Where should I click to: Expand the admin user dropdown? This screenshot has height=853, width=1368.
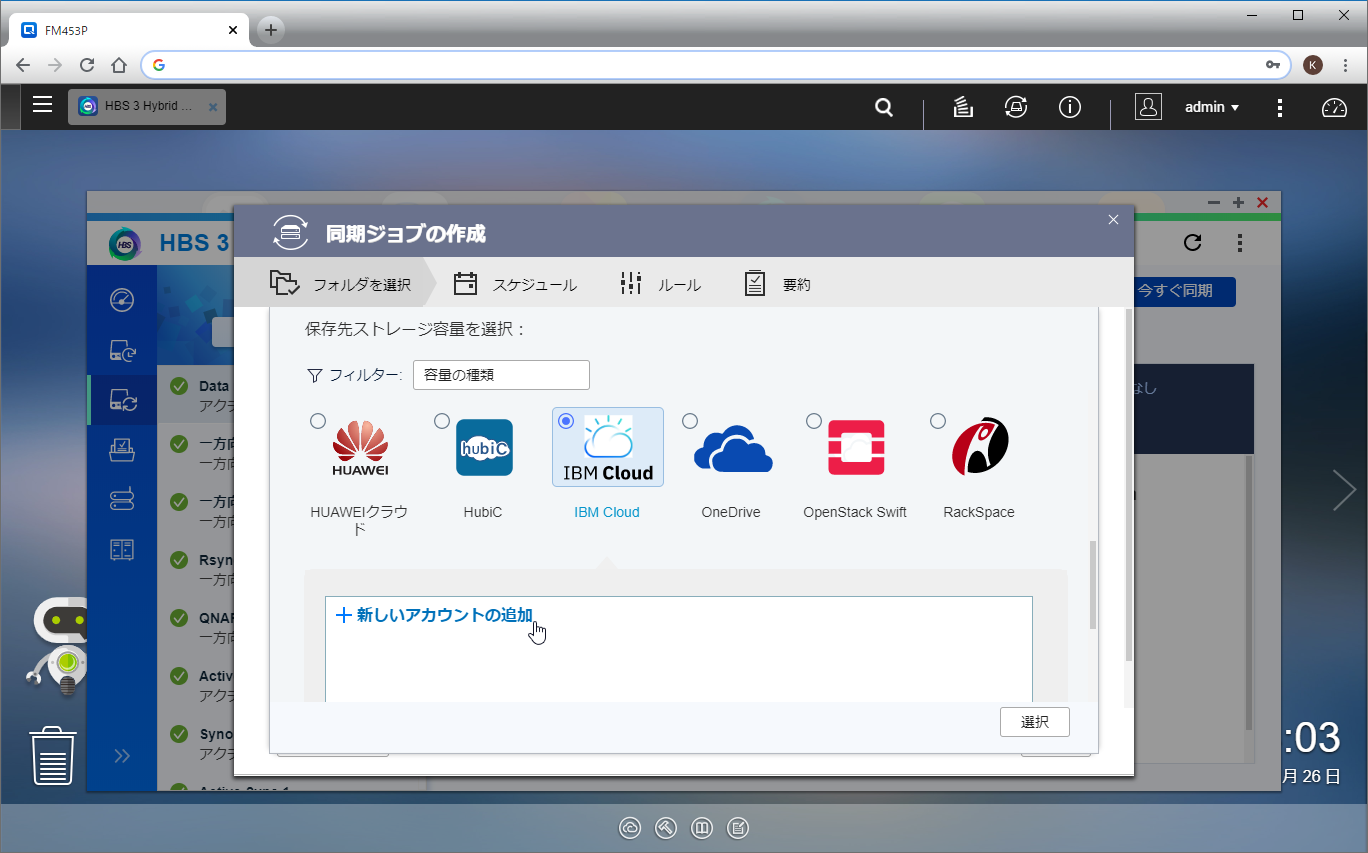[x=1212, y=107]
